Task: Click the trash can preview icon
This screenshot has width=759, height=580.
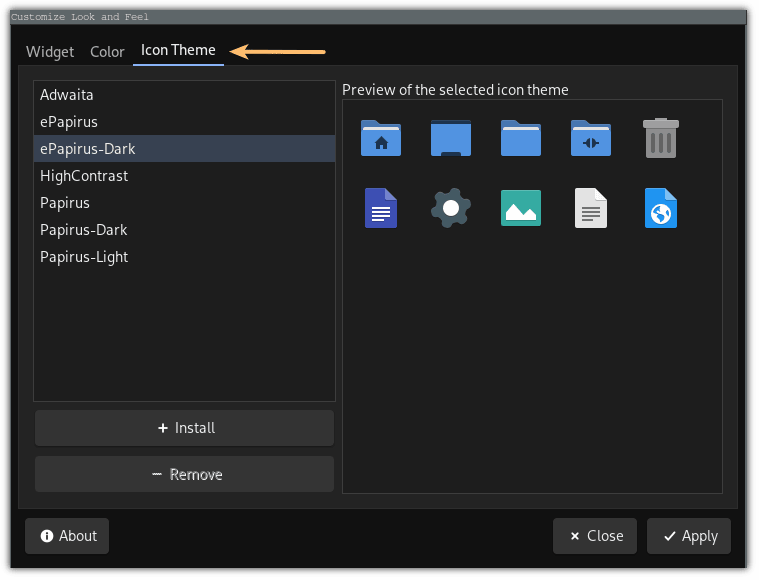Action: pos(660,138)
